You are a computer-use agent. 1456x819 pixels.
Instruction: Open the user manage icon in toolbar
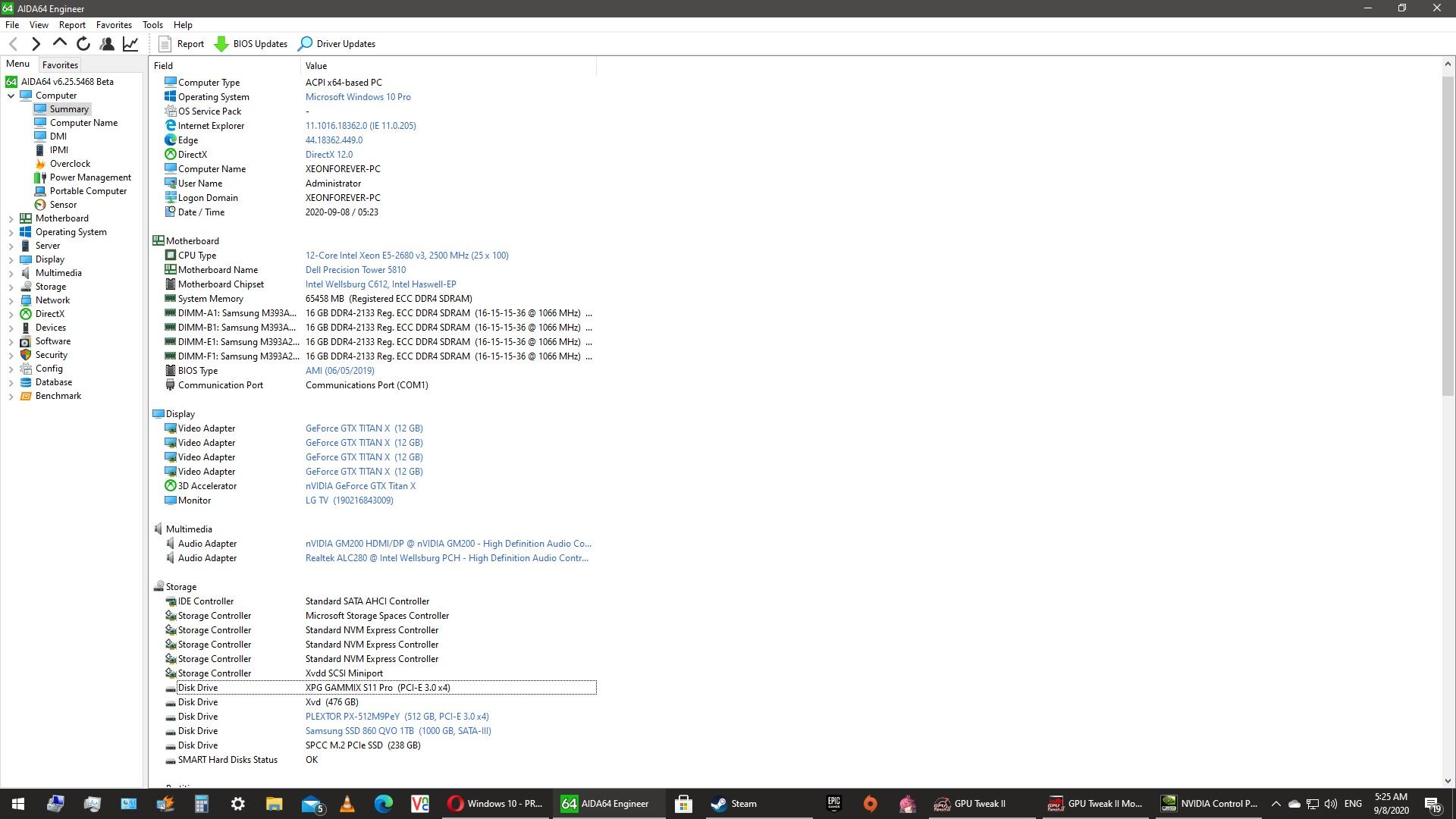click(107, 44)
